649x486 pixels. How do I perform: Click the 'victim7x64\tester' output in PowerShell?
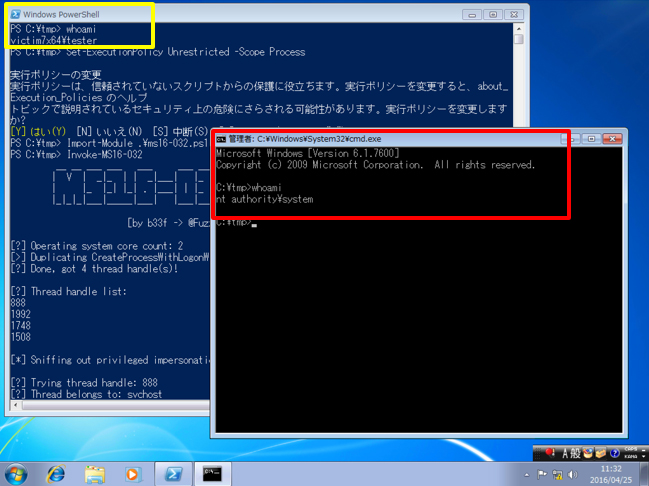53,41
